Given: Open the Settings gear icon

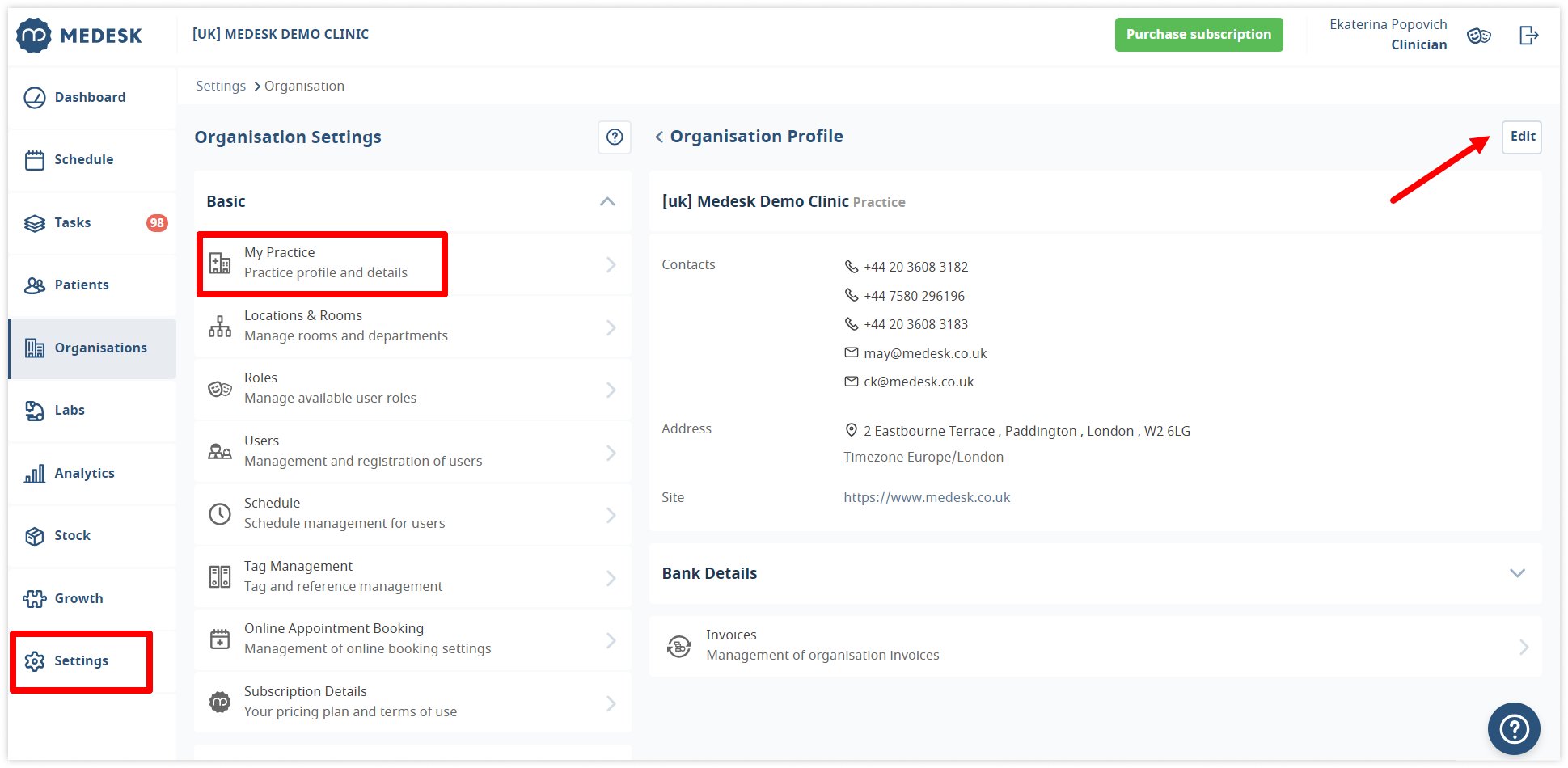Looking at the screenshot, I should 35,661.
